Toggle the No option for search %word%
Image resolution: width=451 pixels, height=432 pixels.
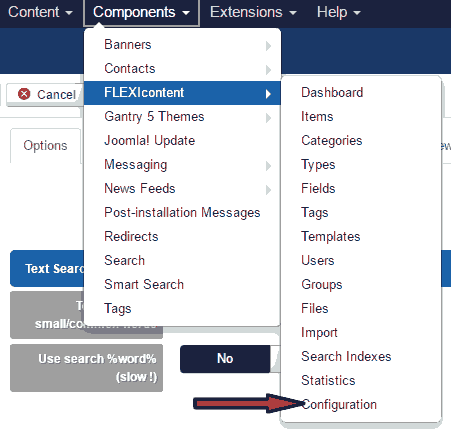(x=225, y=359)
